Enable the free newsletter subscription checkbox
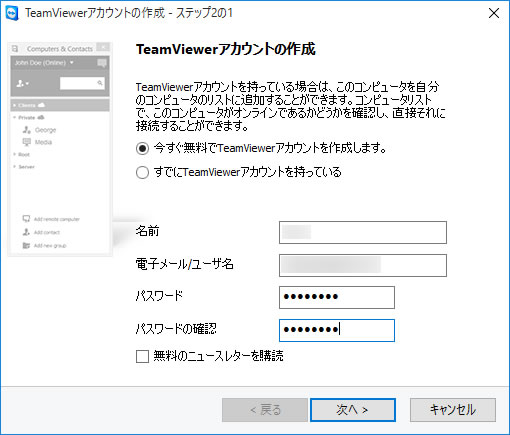The height and width of the screenshot is (435, 510). pyautogui.click(x=142, y=356)
